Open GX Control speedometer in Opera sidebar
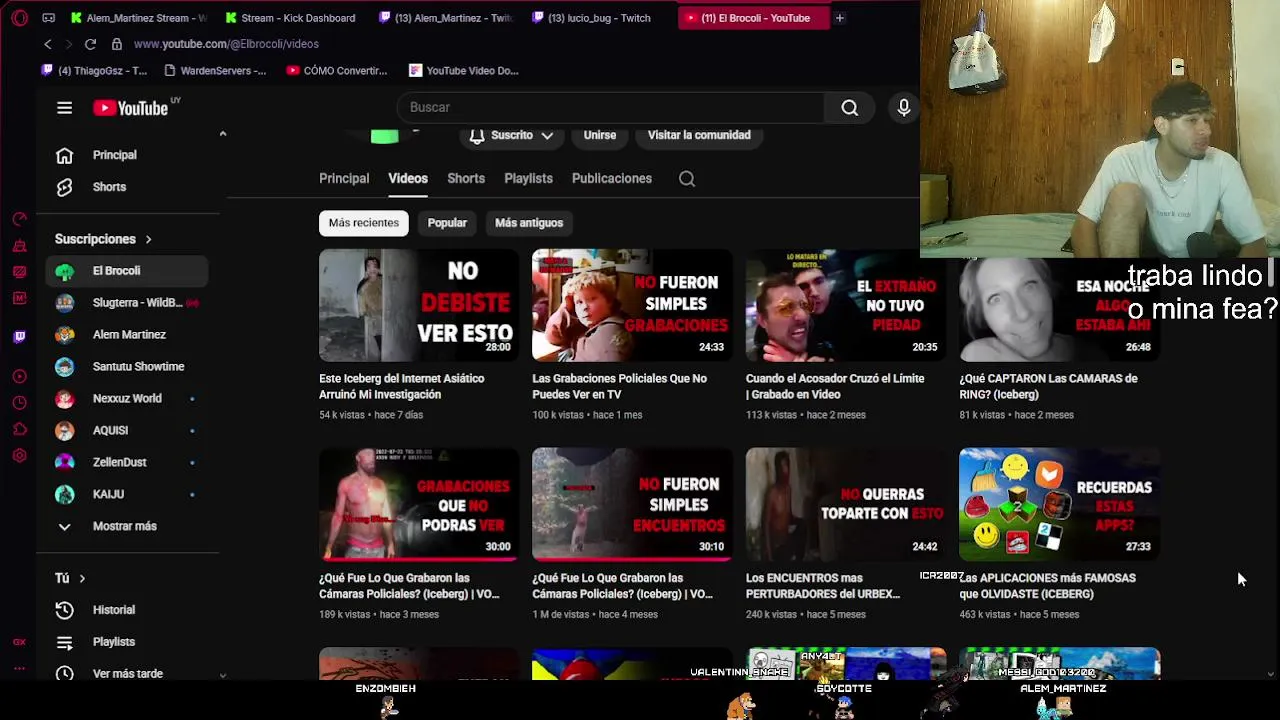1280x720 pixels. [19, 219]
